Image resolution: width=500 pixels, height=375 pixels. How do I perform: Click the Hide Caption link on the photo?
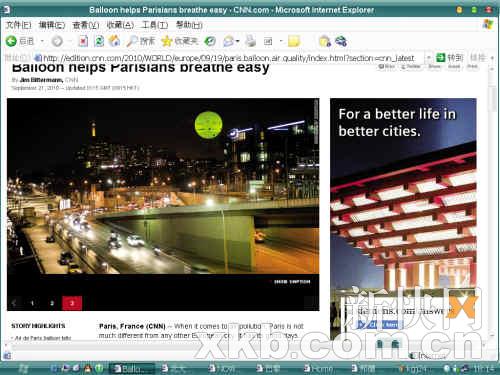click(x=292, y=282)
